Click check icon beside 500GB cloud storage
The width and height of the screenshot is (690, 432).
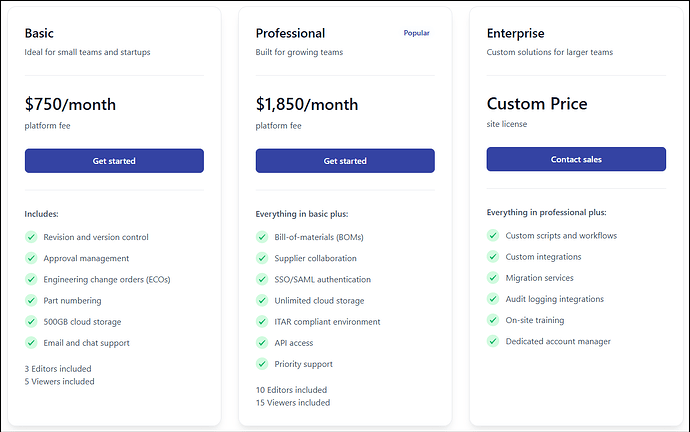(31, 321)
